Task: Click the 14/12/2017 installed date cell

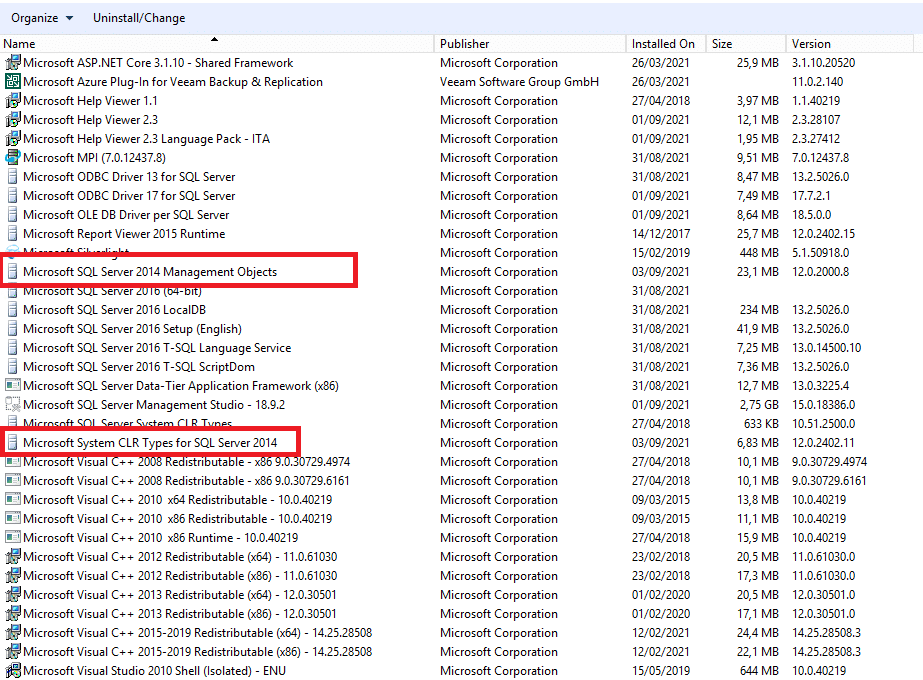Action: [x=660, y=234]
